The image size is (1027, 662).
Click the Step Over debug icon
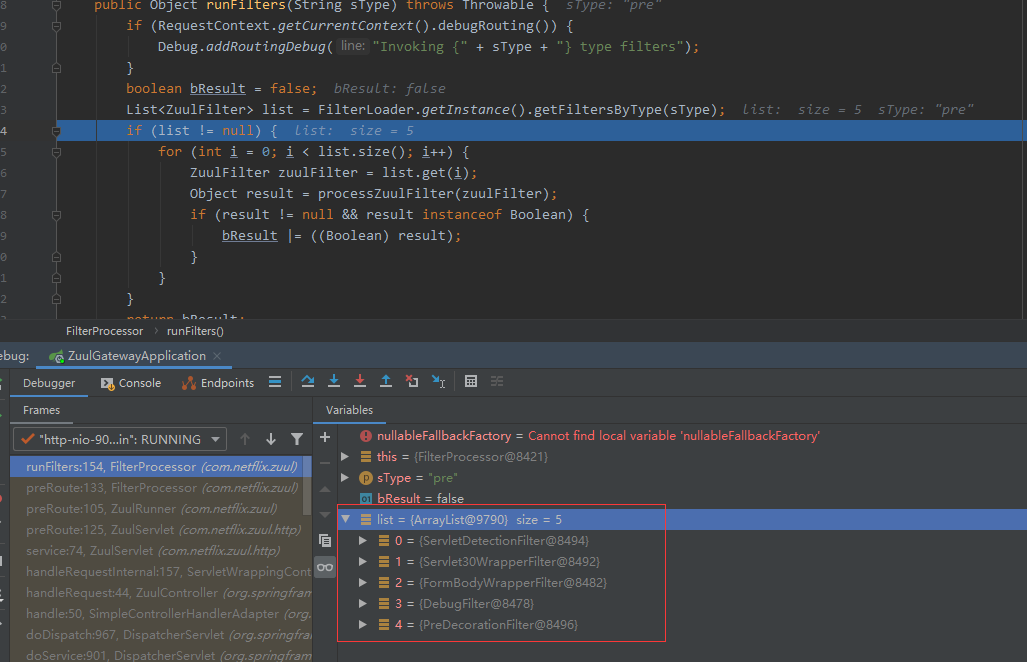[308, 382]
